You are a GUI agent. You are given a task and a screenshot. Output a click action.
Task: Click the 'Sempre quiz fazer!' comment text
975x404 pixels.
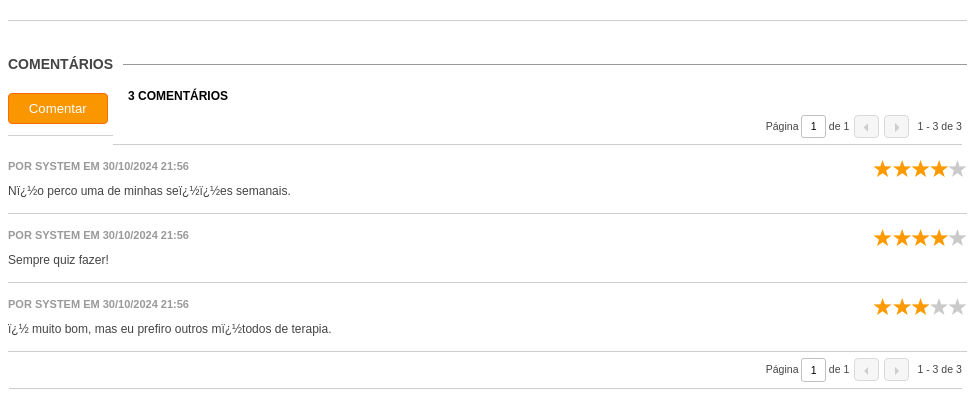click(58, 260)
